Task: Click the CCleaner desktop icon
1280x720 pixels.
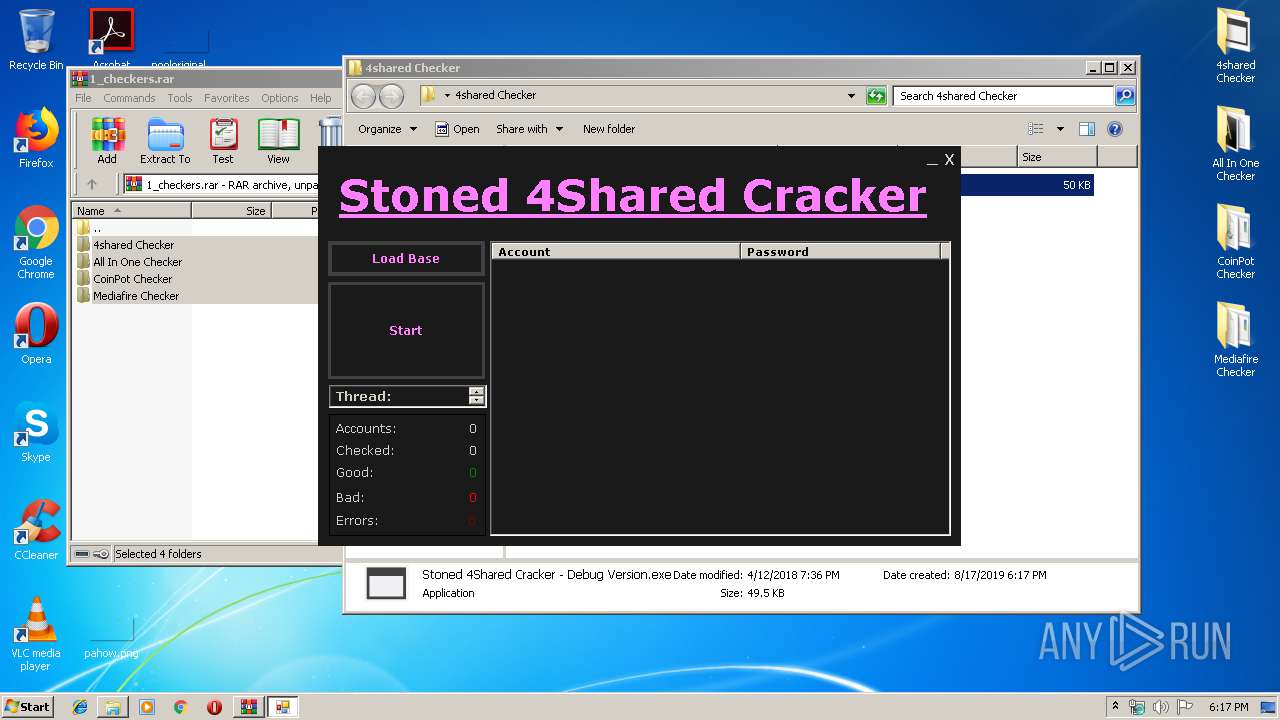Action: [x=36, y=530]
